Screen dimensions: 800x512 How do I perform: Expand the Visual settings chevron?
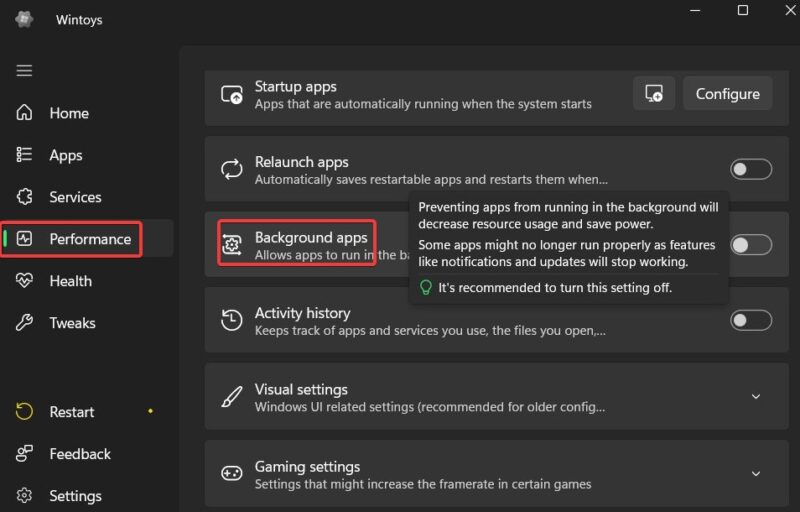click(x=756, y=397)
